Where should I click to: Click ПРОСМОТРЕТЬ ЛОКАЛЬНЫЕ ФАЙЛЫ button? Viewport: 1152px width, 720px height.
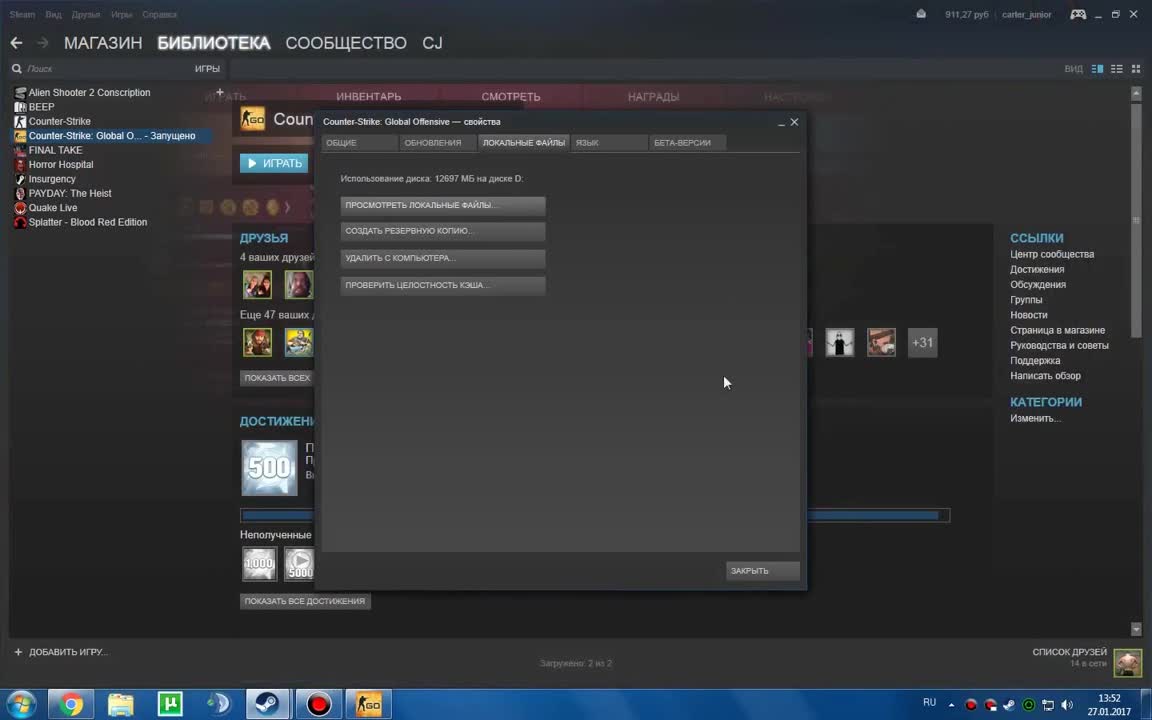pos(442,205)
